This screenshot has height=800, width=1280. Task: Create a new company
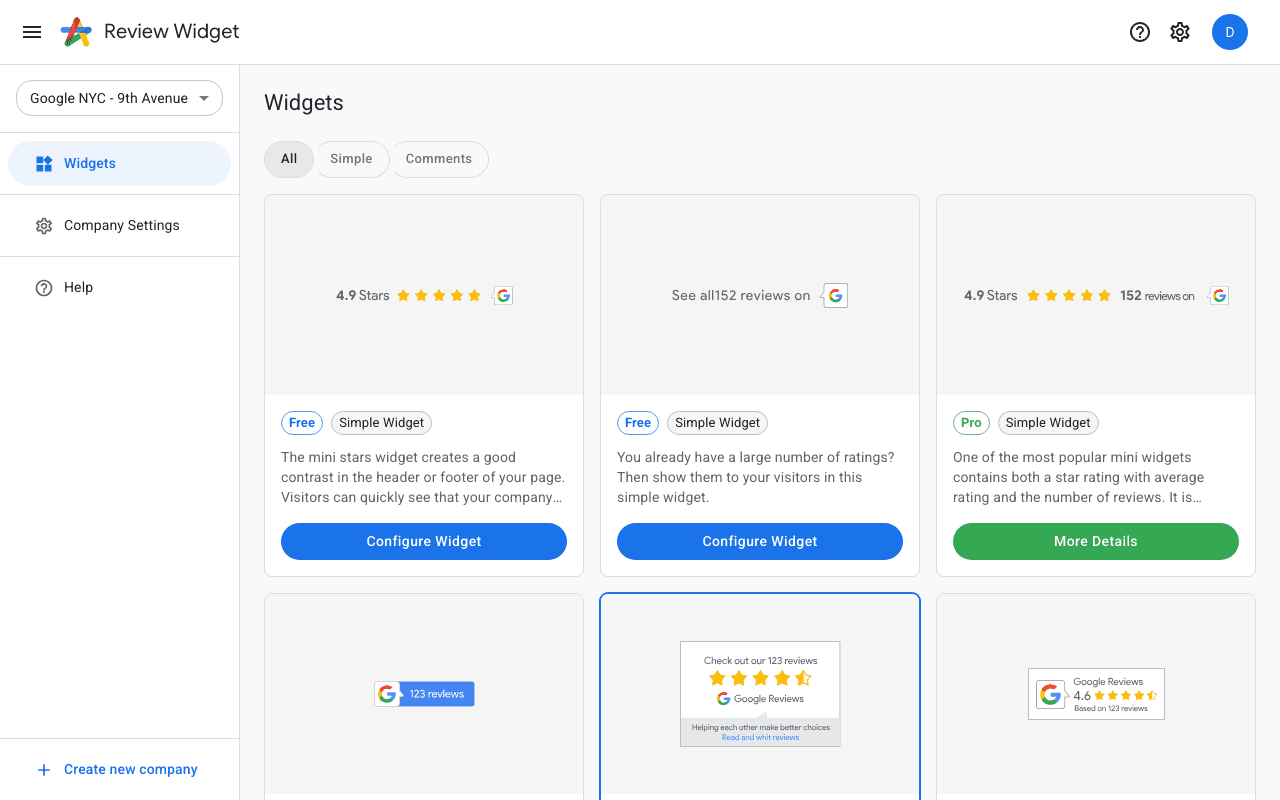click(x=130, y=769)
